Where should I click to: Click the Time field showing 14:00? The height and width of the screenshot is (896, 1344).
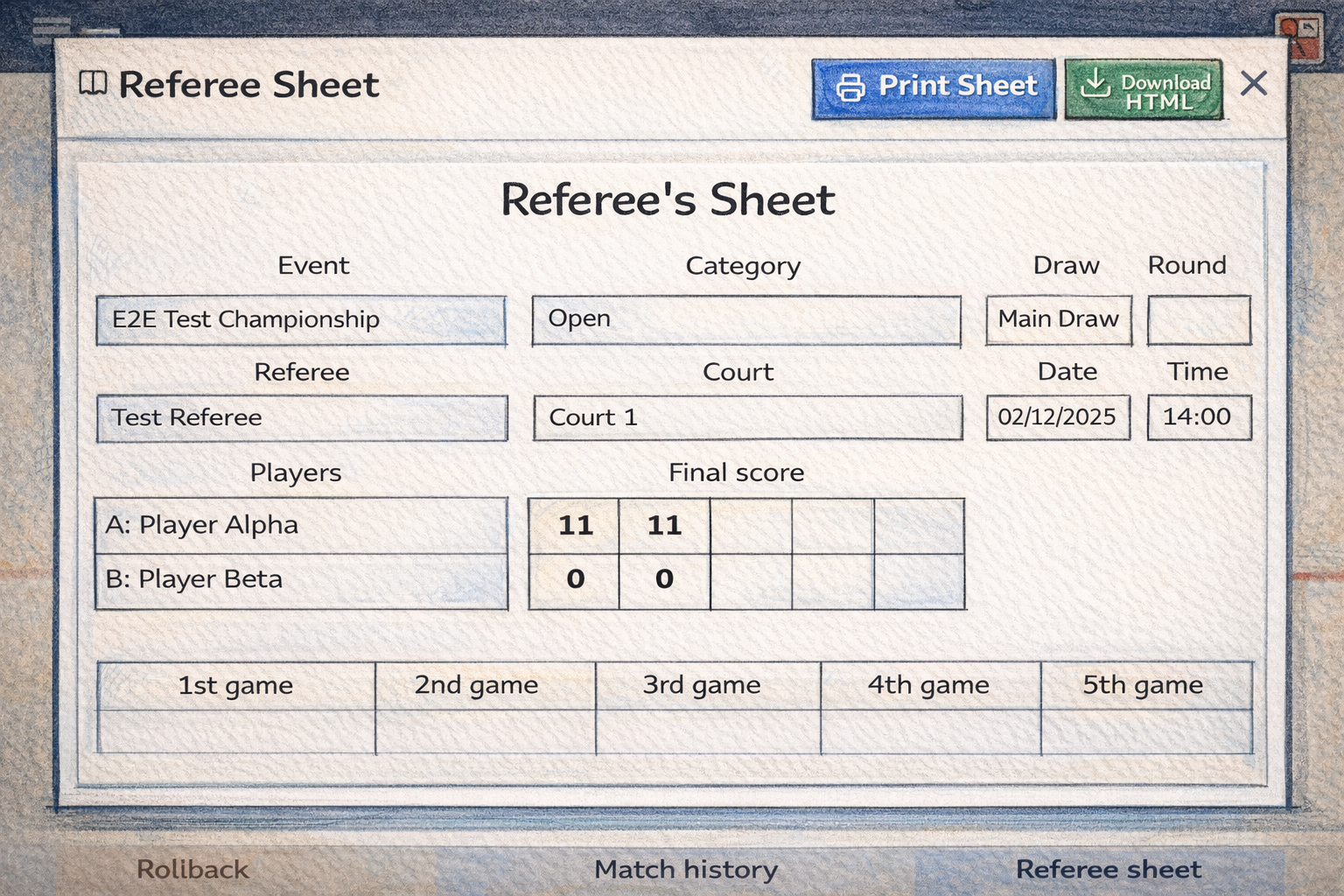click(x=1199, y=417)
